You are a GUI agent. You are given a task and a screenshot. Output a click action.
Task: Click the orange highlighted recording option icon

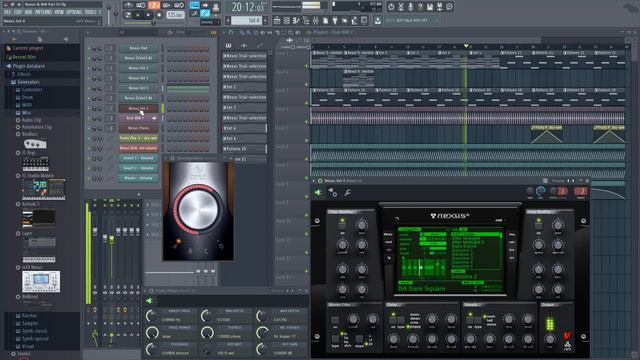tap(154, 5)
